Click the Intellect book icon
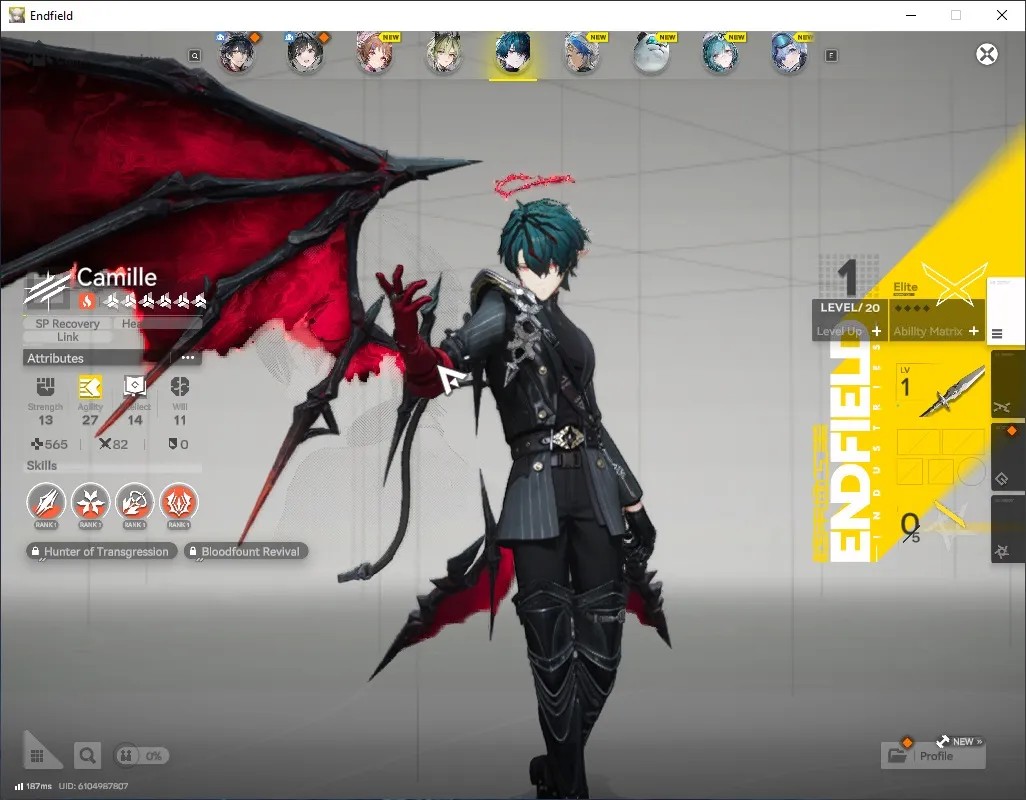This screenshot has height=800, width=1026. click(x=135, y=387)
